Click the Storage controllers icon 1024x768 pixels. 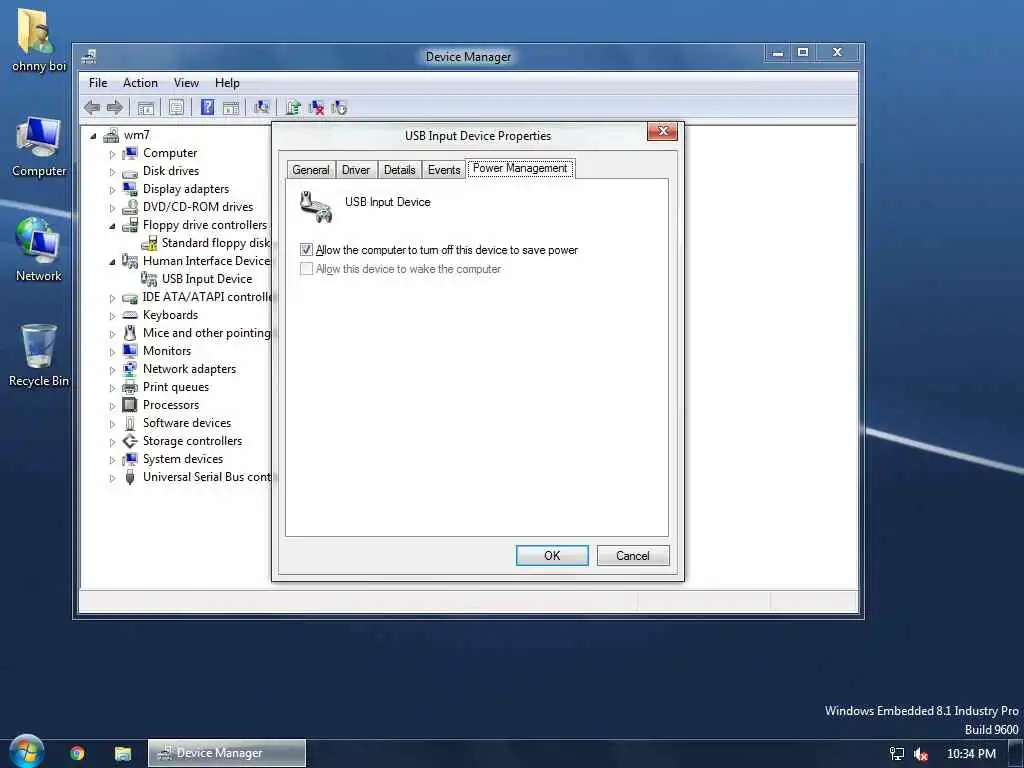tap(130, 441)
